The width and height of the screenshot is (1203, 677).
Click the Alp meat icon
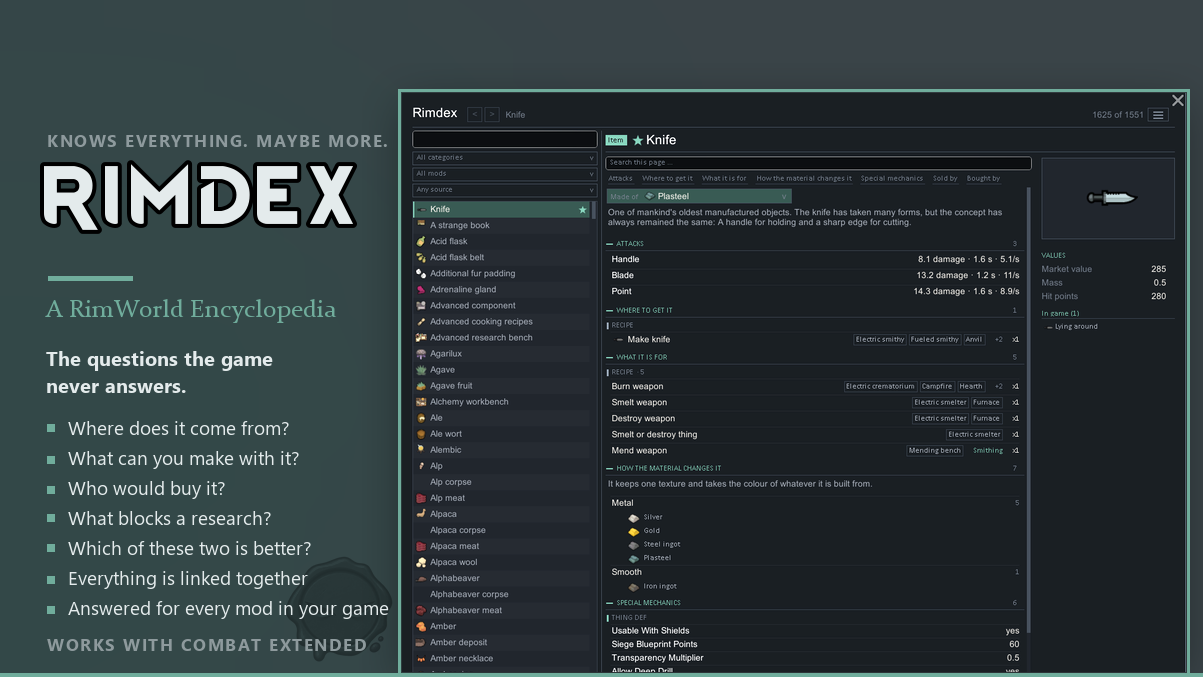click(x=421, y=497)
